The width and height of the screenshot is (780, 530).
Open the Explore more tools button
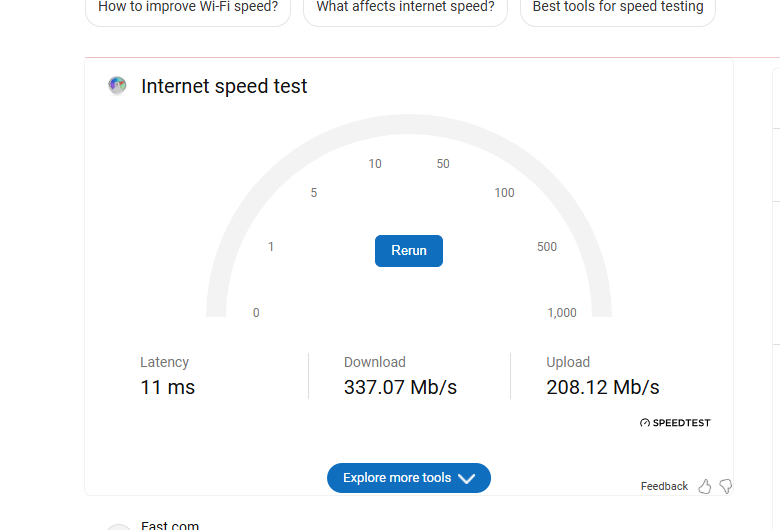tap(398, 478)
